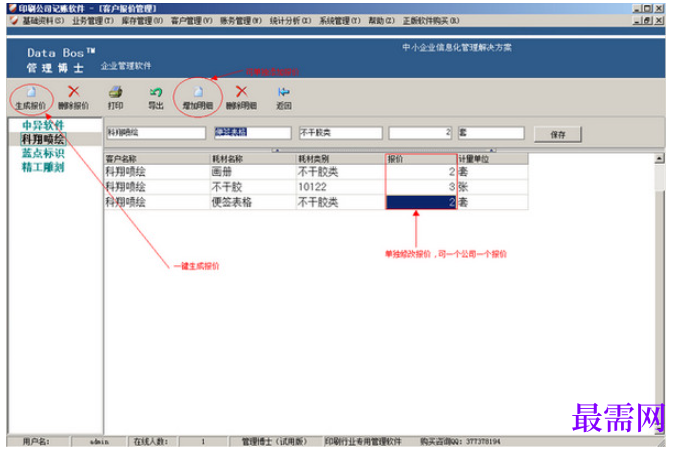Click the application icon in the title bar
The width and height of the screenshot is (684, 449).
[13, 8]
